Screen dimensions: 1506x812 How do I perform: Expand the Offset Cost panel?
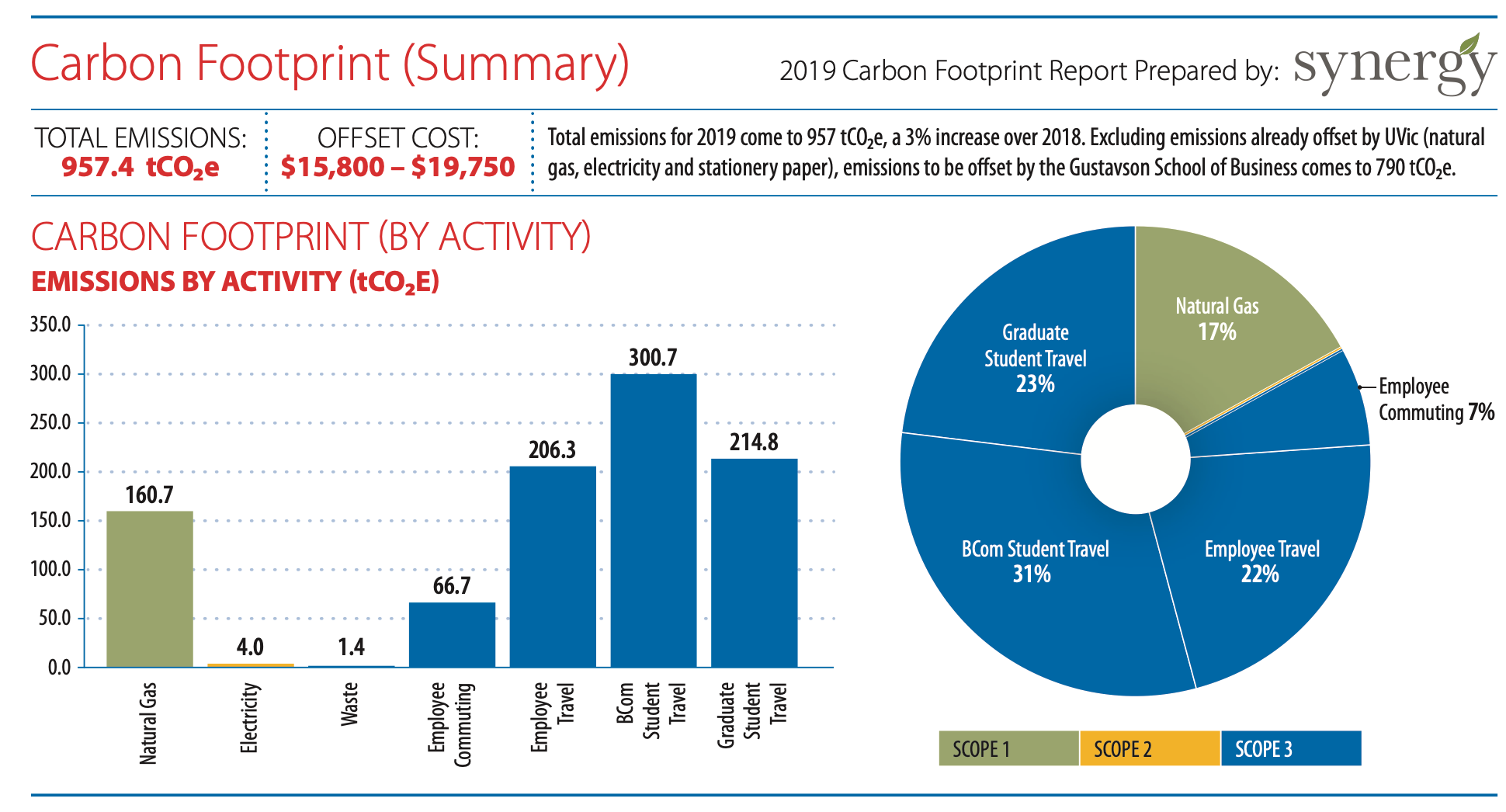397,151
